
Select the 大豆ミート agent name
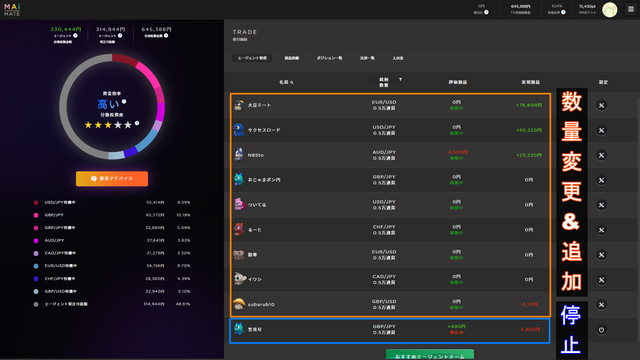(x=259, y=105)
